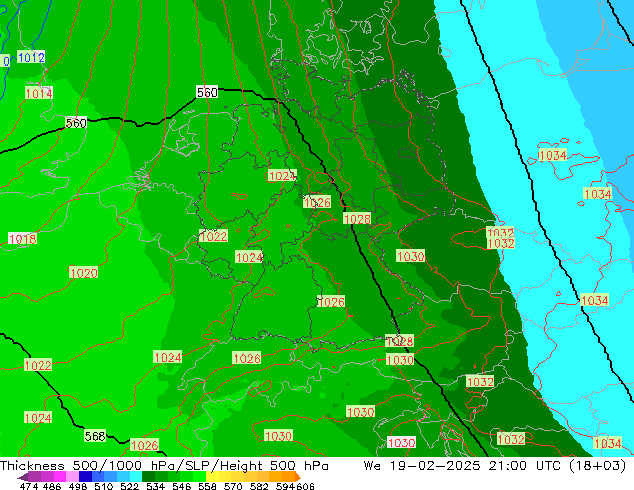Click the 474 legend value

click(29, 486)
